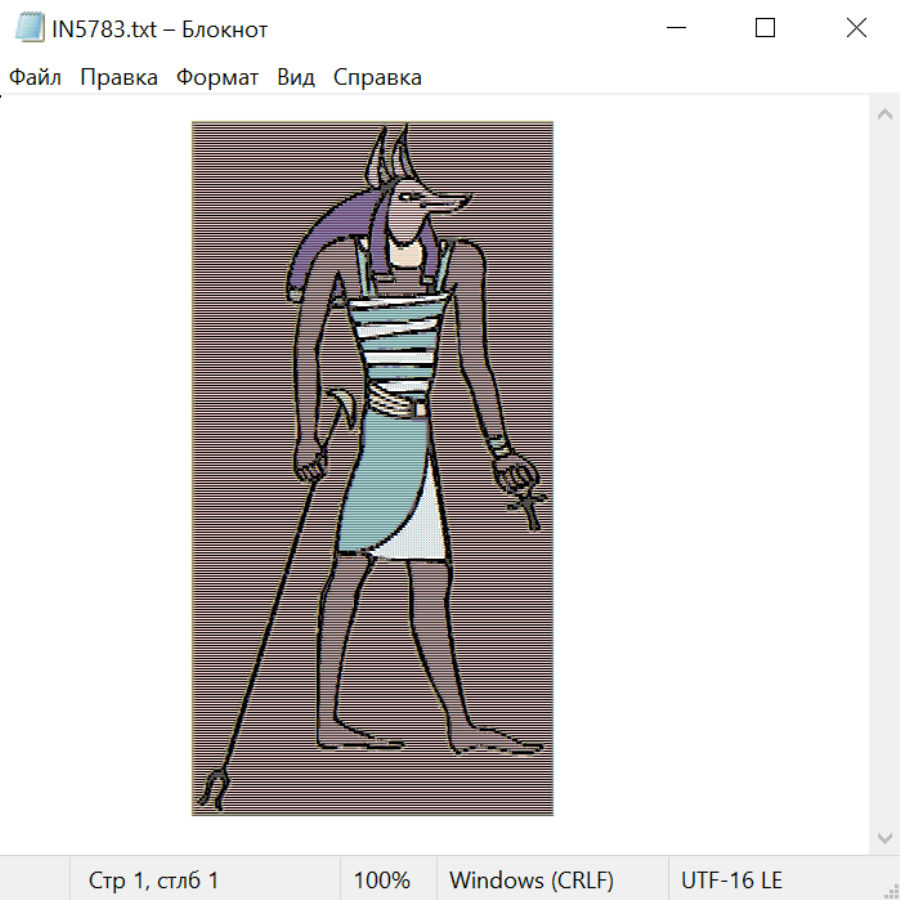Image resolution: width=900 pixels, height=900 pixels.
Task: Open the Правка menu
Action: 119,78
